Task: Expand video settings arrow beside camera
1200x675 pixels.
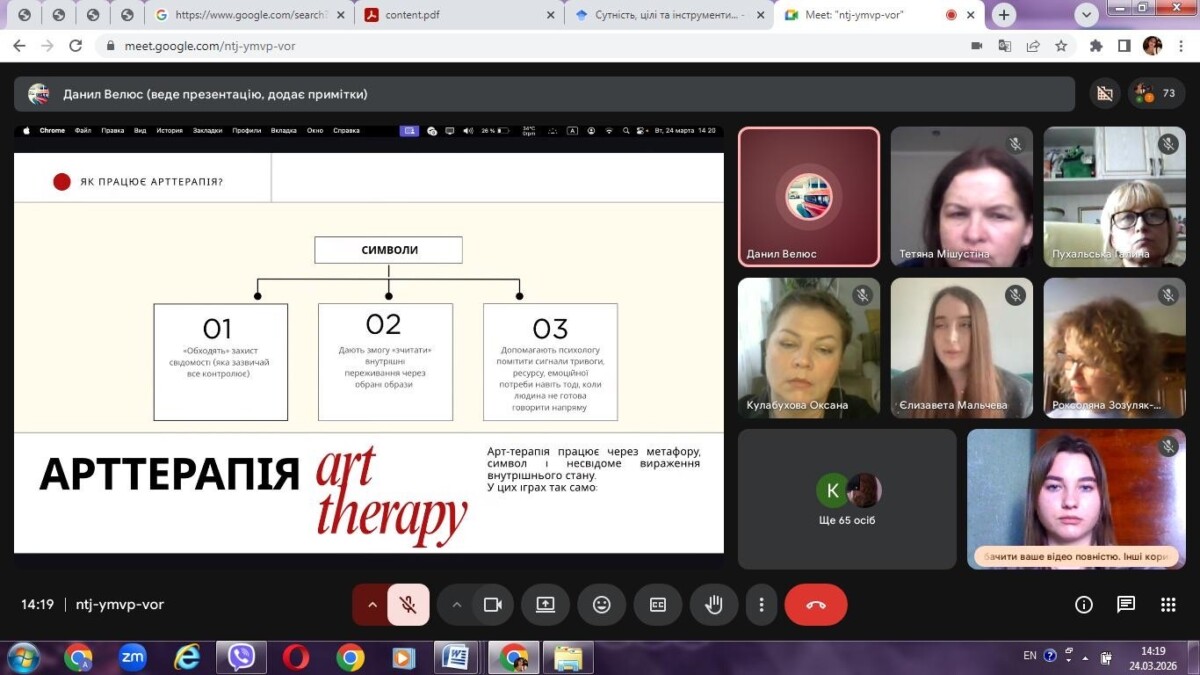Action: (456, 605)
